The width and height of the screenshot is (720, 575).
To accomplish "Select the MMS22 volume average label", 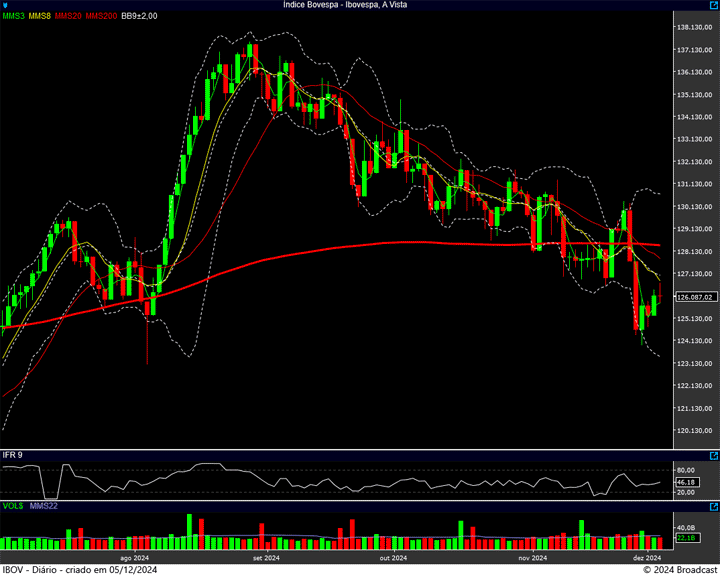I will tap(45, 507).
